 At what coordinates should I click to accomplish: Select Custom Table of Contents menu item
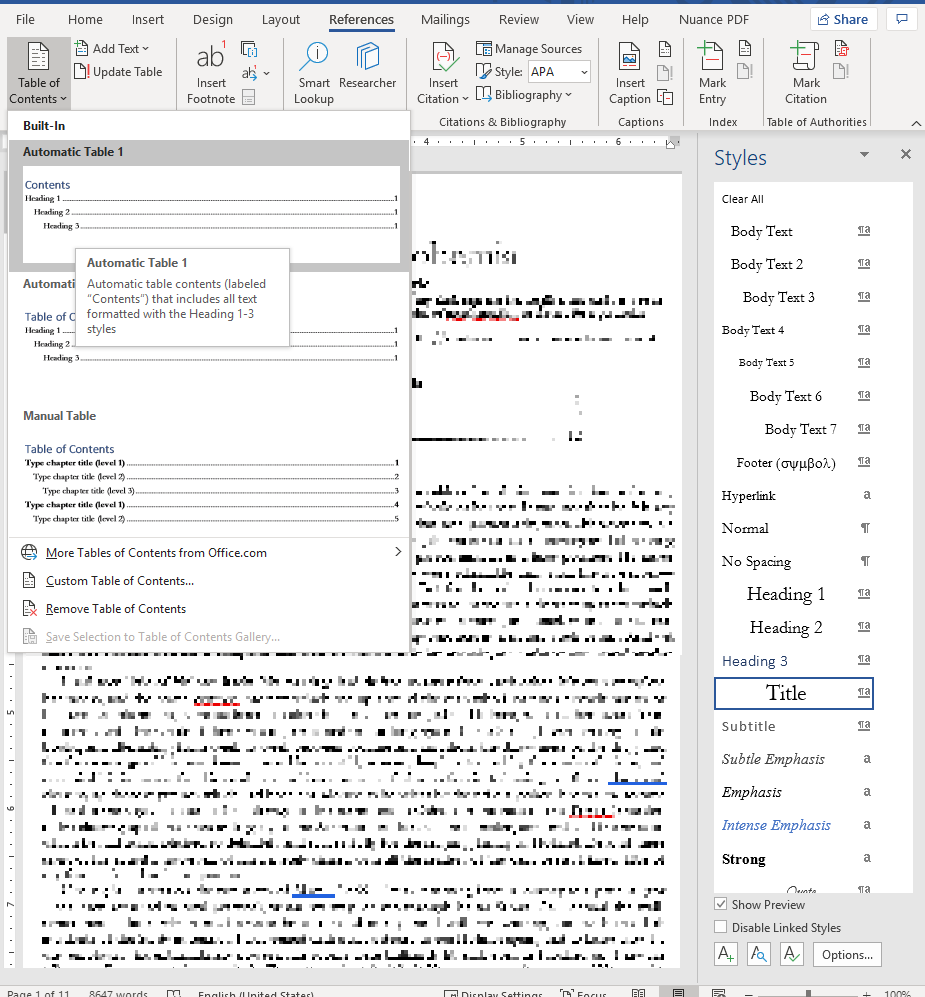point(119,581)
